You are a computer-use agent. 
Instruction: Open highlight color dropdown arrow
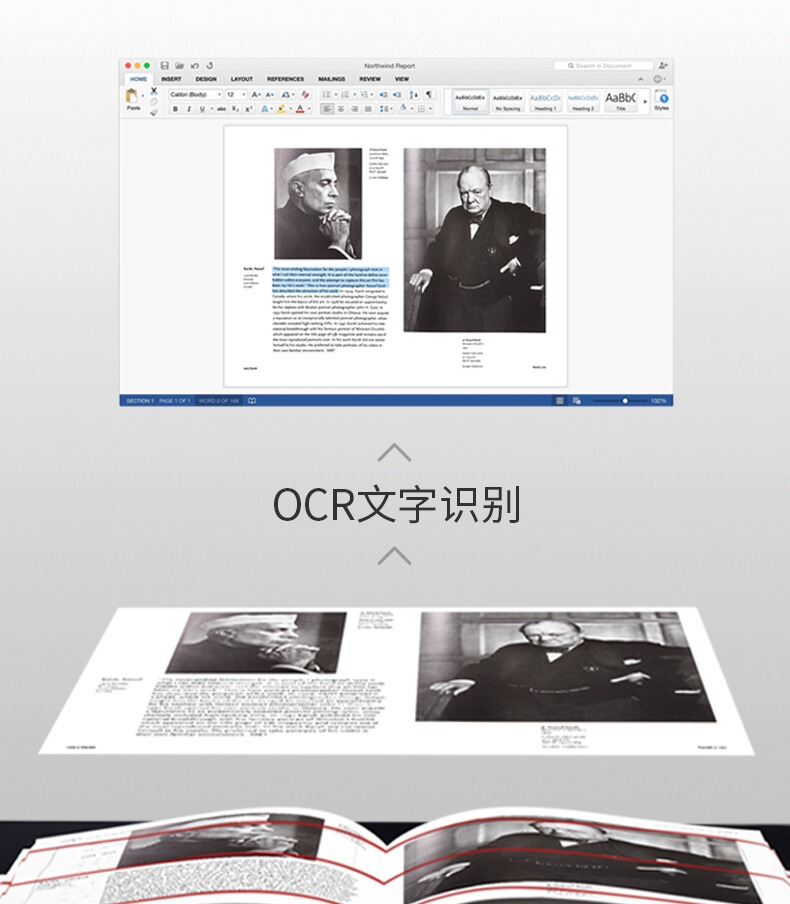[x=290, y=109]
